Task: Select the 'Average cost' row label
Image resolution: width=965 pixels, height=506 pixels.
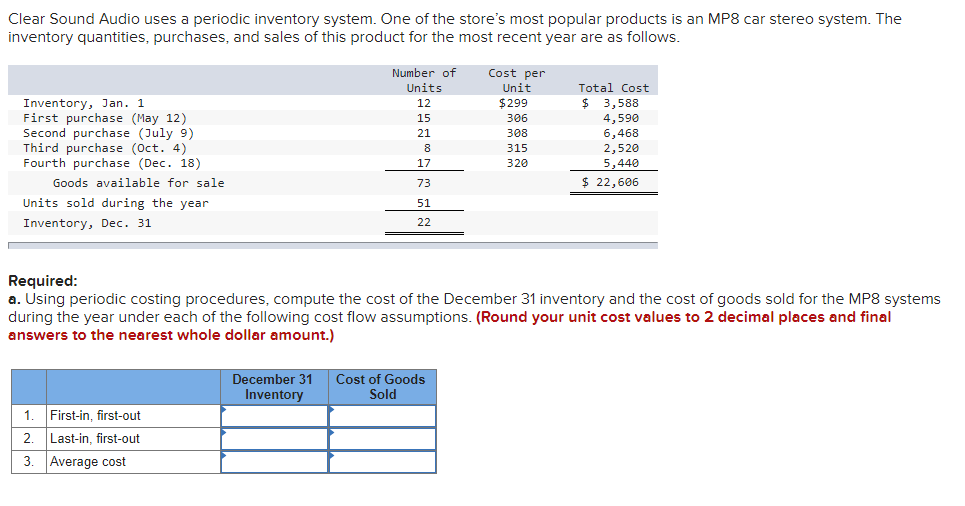Action: tap(87, 461)
